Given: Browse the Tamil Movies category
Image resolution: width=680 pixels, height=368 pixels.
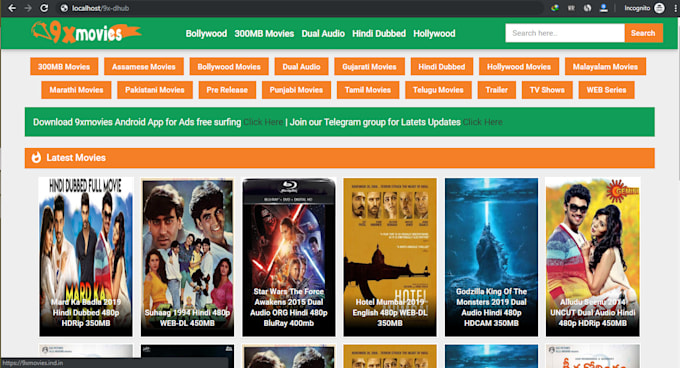Looking at the screenshot, I should [368, 90].
